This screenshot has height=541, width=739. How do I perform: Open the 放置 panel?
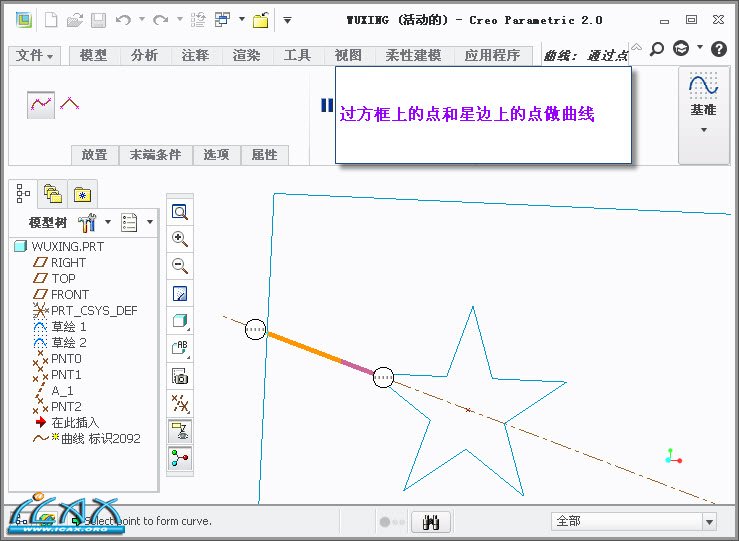pos(94,155)
